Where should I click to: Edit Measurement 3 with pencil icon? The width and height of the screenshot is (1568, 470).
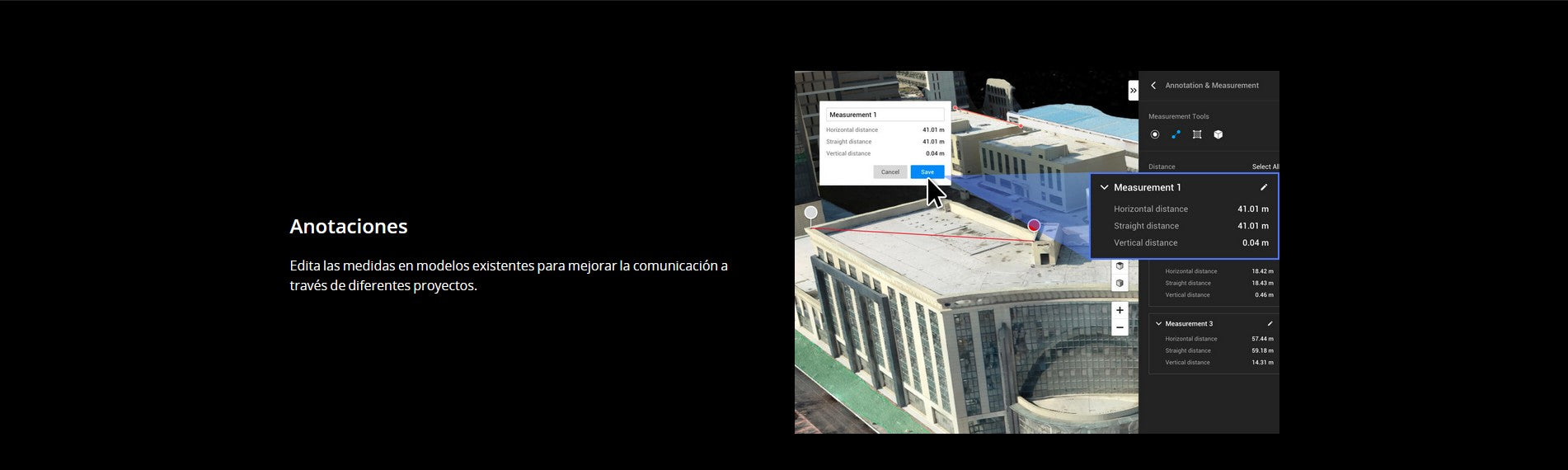pos(1270,324)
